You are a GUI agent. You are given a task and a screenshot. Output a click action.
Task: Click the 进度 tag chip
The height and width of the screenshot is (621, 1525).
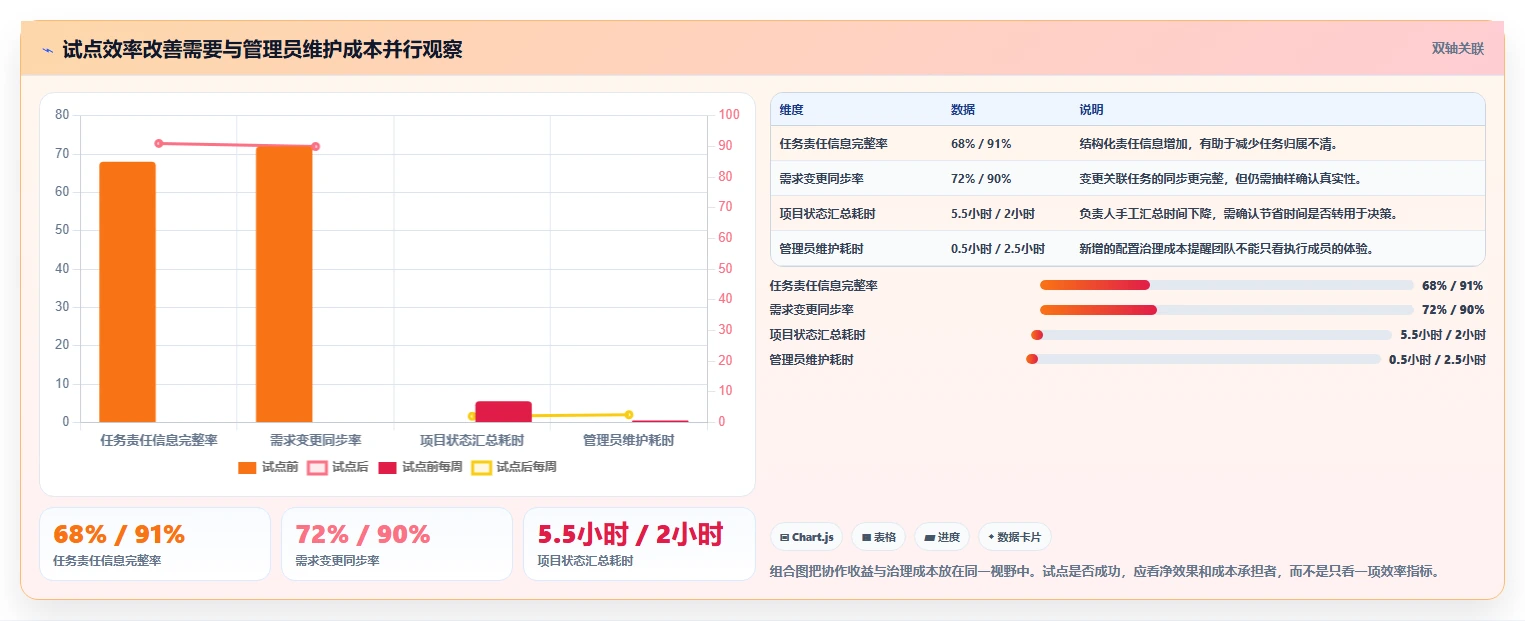point(942,537)
